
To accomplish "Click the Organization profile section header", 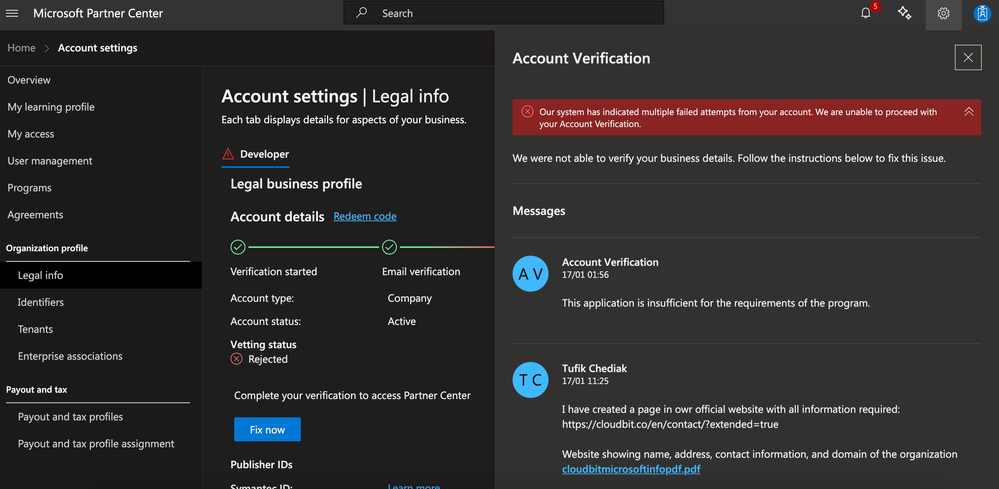I will click(x=47, y=248).
